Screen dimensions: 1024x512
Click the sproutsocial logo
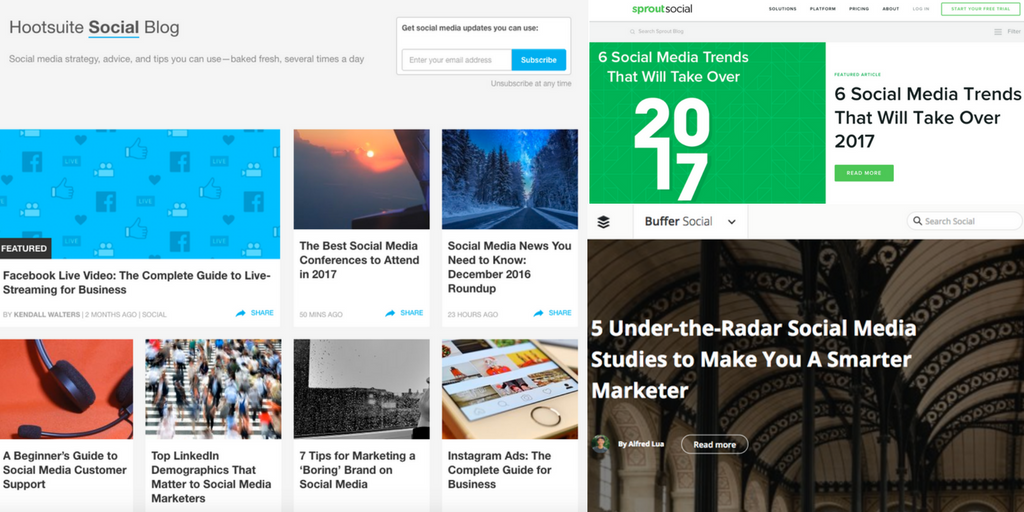point(662,9)
